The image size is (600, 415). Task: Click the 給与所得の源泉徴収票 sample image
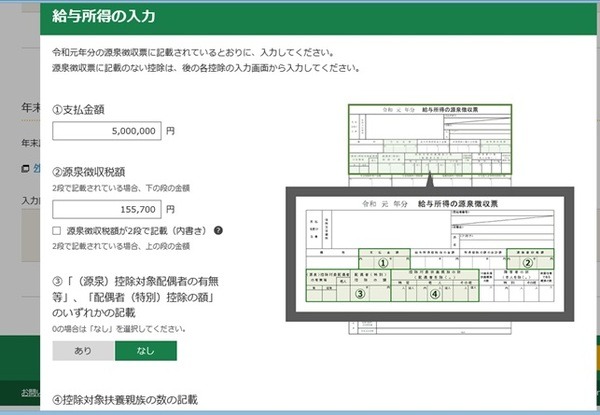click(430, 219)
